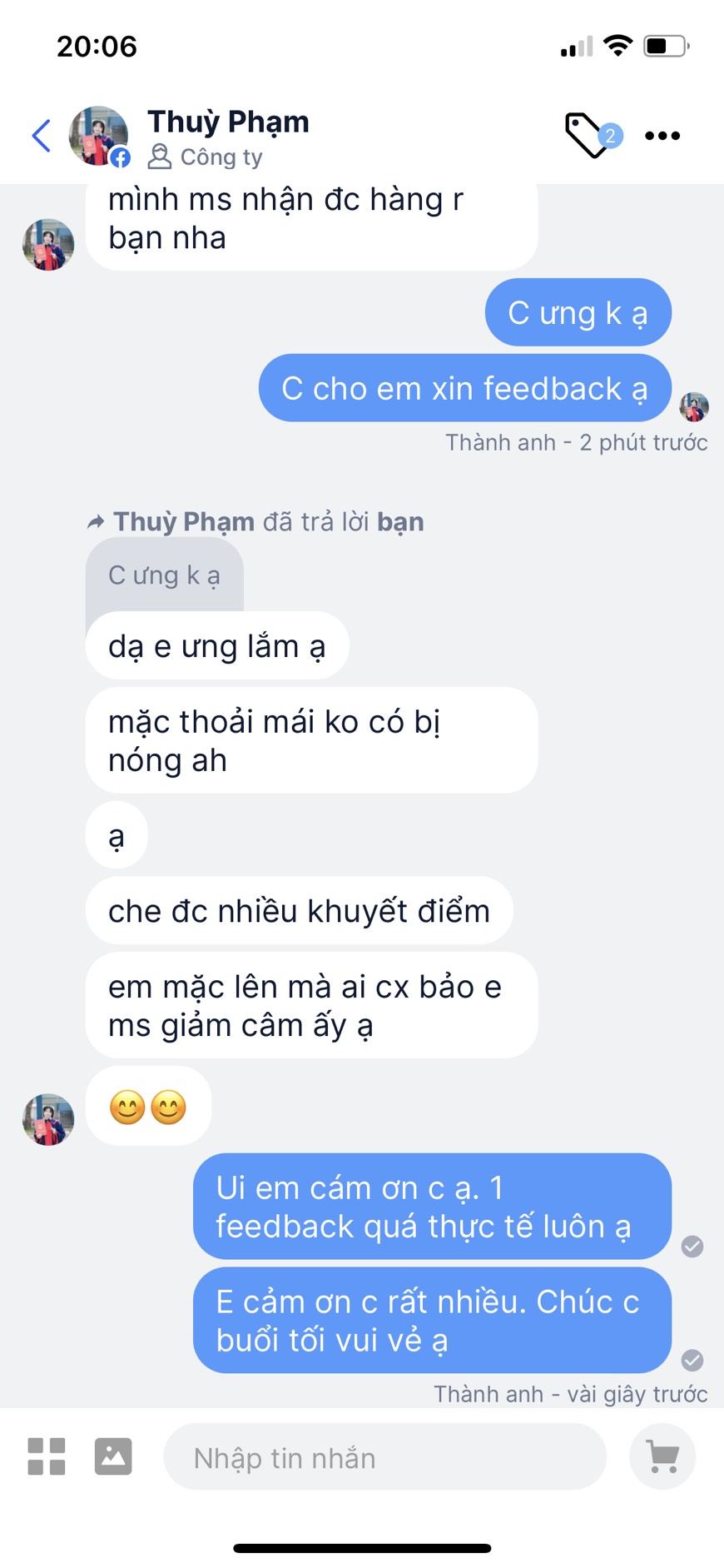Tap delivered checkmark beside 'Ui em cám ơn' message
724x1568 pixels.
point(692,1247)
